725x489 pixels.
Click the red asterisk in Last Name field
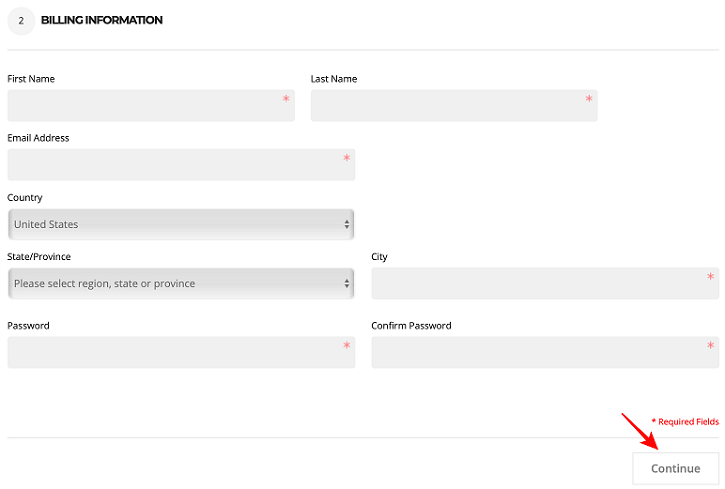click(x=589, y=98)
